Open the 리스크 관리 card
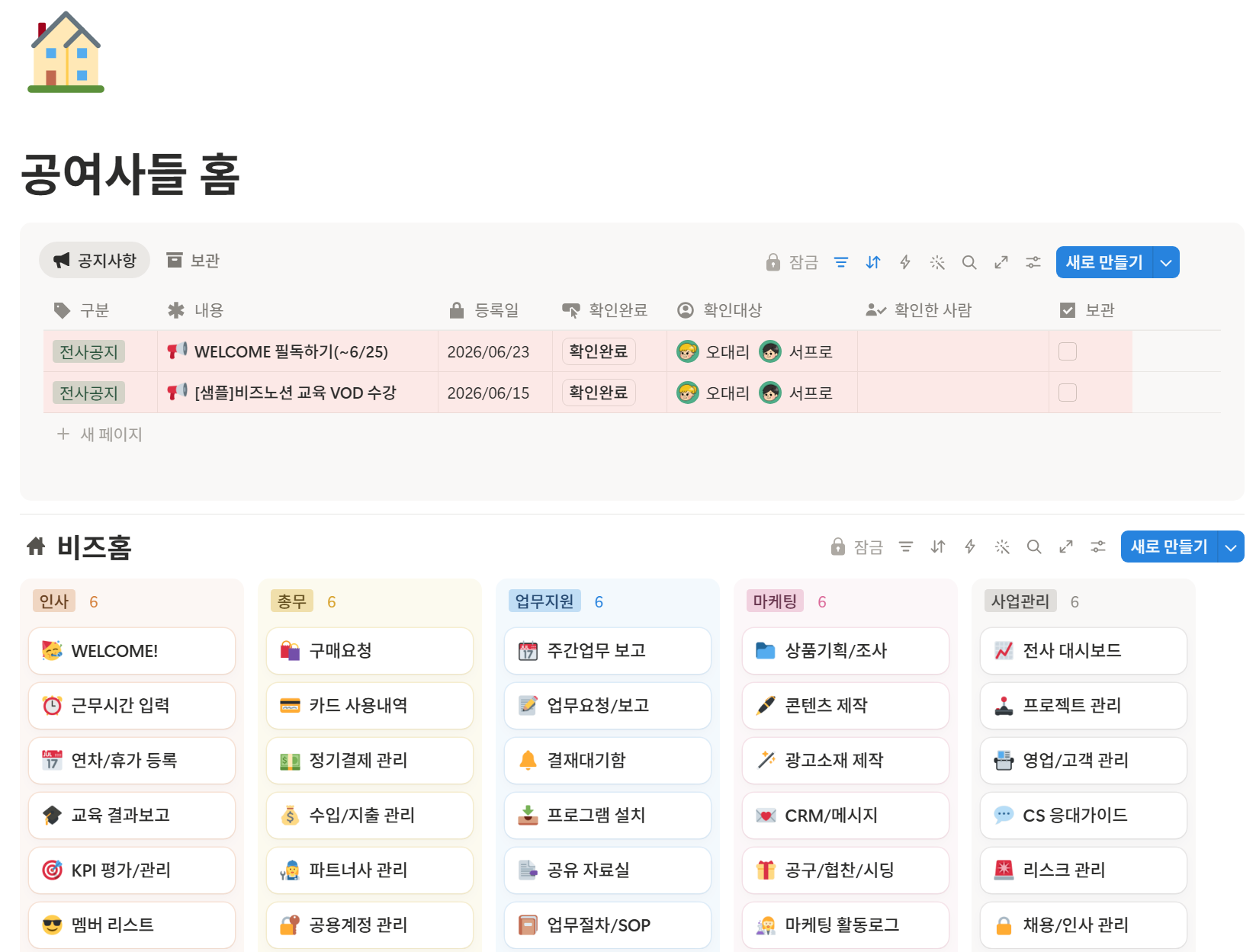 pyautogui.click(x=1084, y=870)
